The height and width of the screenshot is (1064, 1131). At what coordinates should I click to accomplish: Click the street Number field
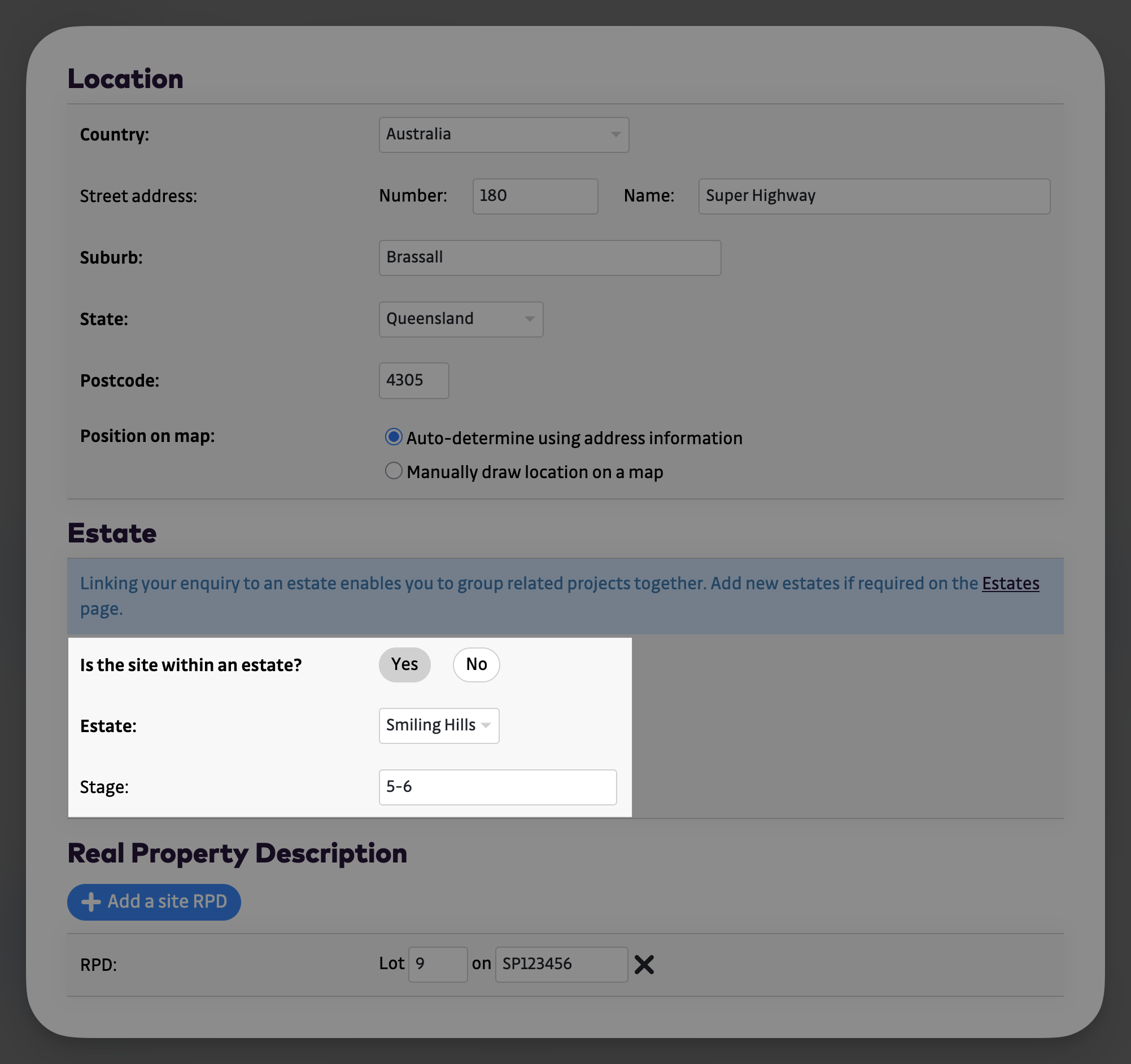coord(535,196)
